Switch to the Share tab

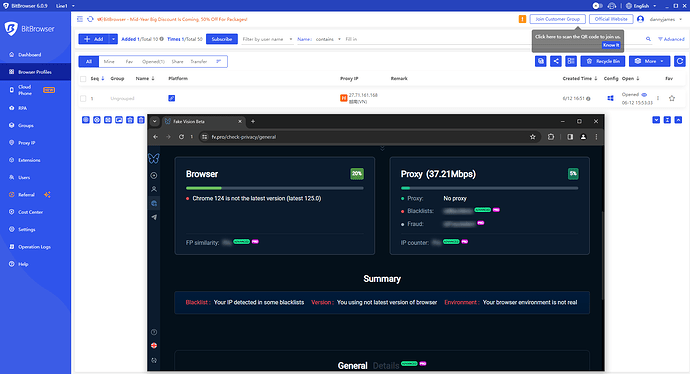(x=177, y=62)
